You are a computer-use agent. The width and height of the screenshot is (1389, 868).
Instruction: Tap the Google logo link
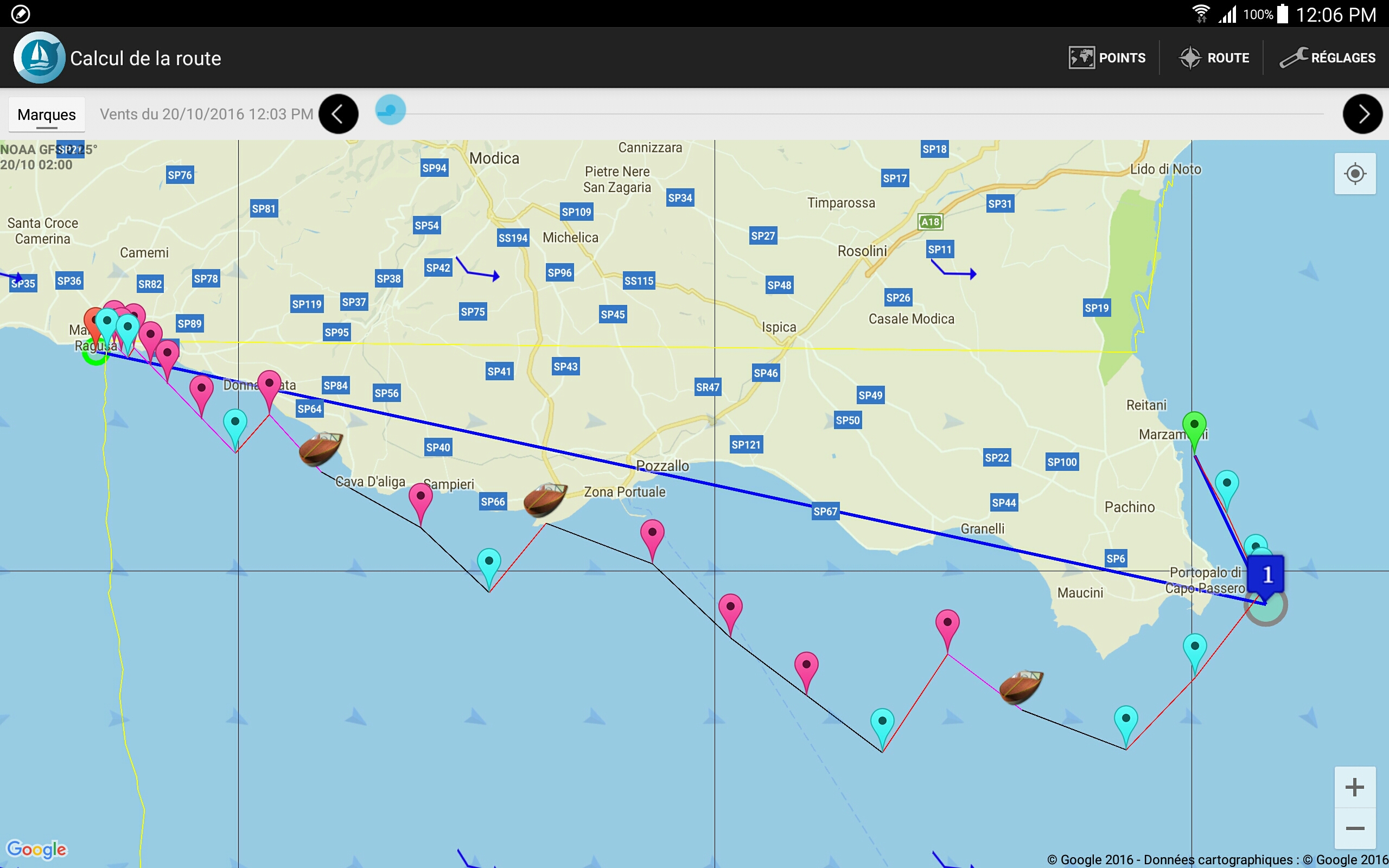click(x=36, y=849)
